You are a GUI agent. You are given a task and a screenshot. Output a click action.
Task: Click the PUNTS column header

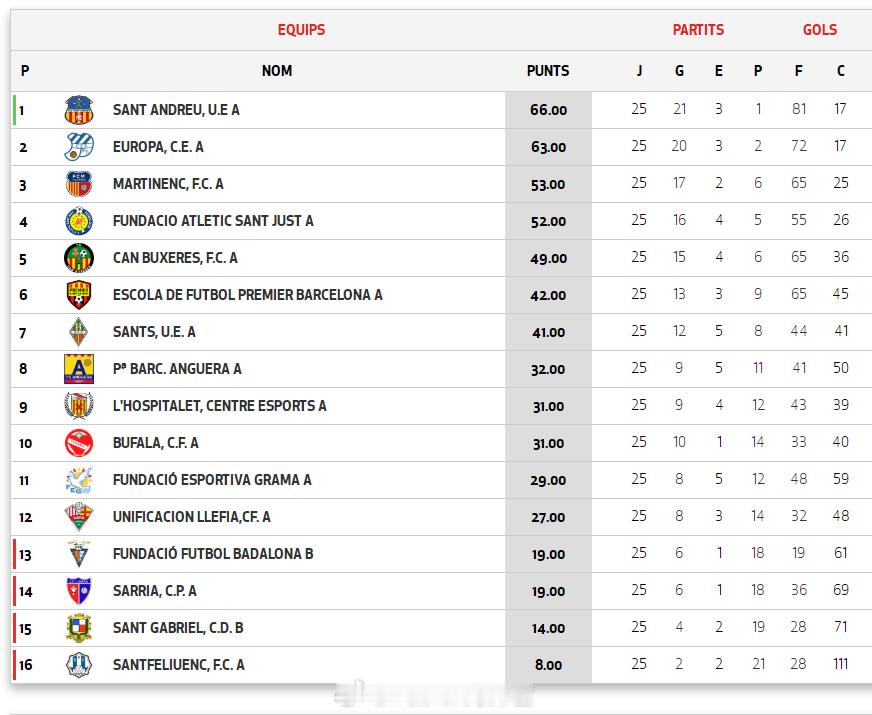(x=547, y=71)
